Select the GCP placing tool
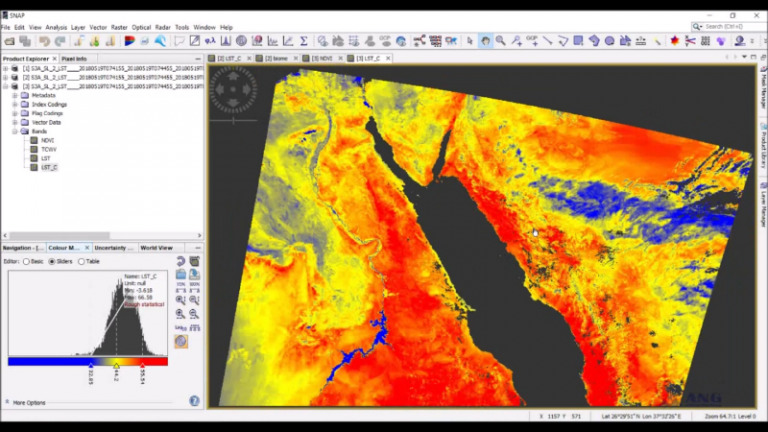768x432 pixels. click(x=532, y=41)
